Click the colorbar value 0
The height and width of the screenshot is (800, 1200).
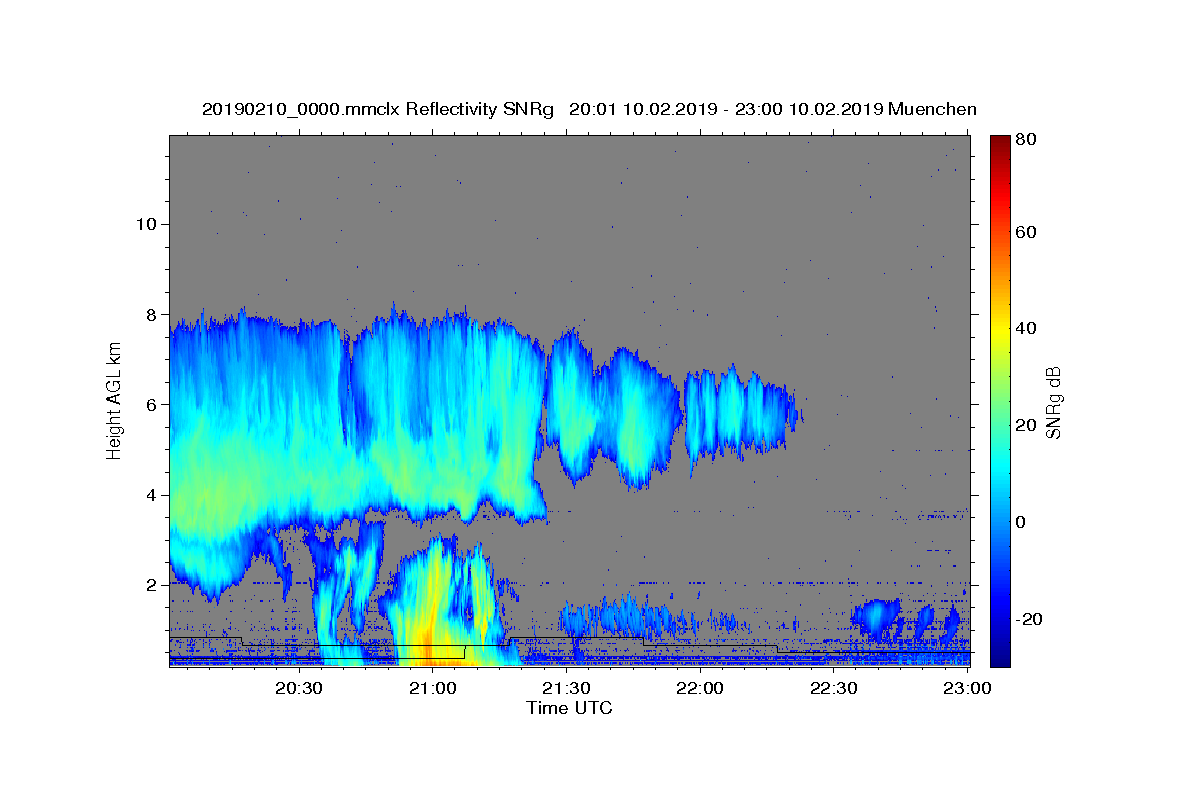1022,522
